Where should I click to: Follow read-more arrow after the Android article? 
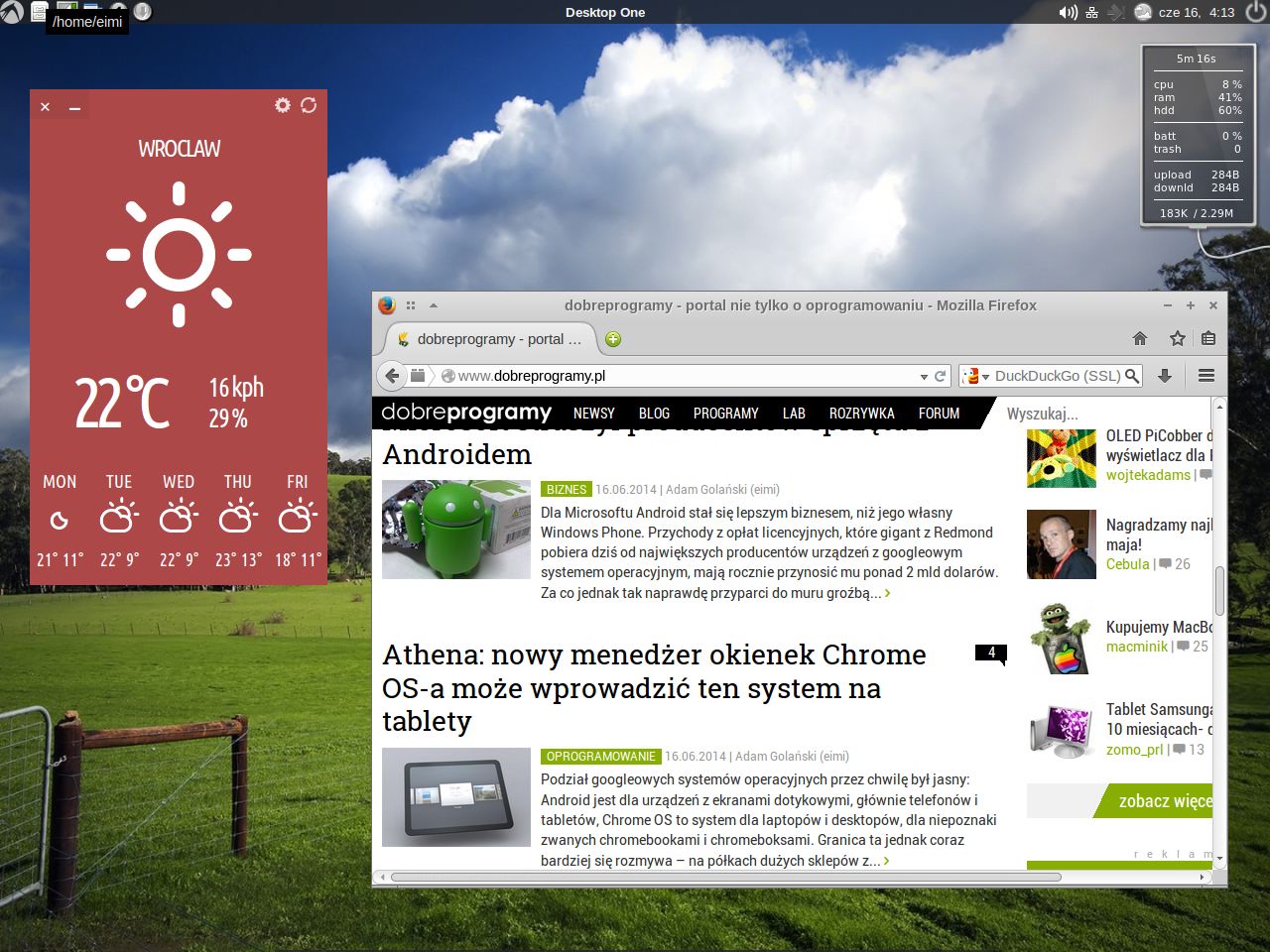tap(887, 593)
